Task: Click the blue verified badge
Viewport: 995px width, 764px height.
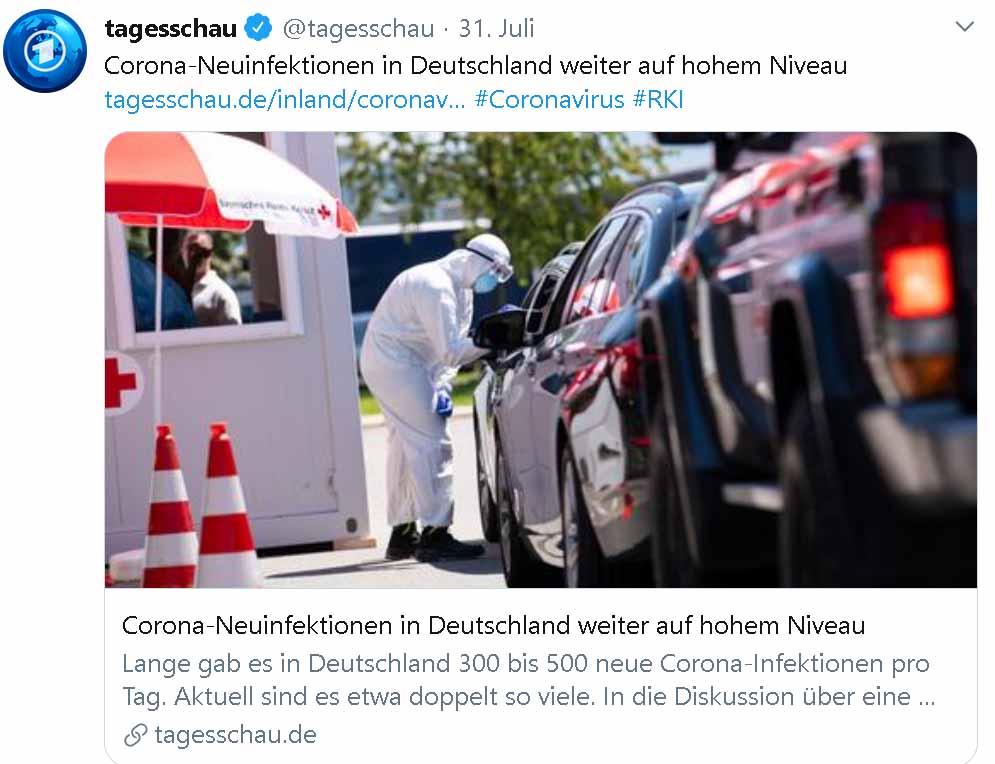Action: (x=258, y=29)
